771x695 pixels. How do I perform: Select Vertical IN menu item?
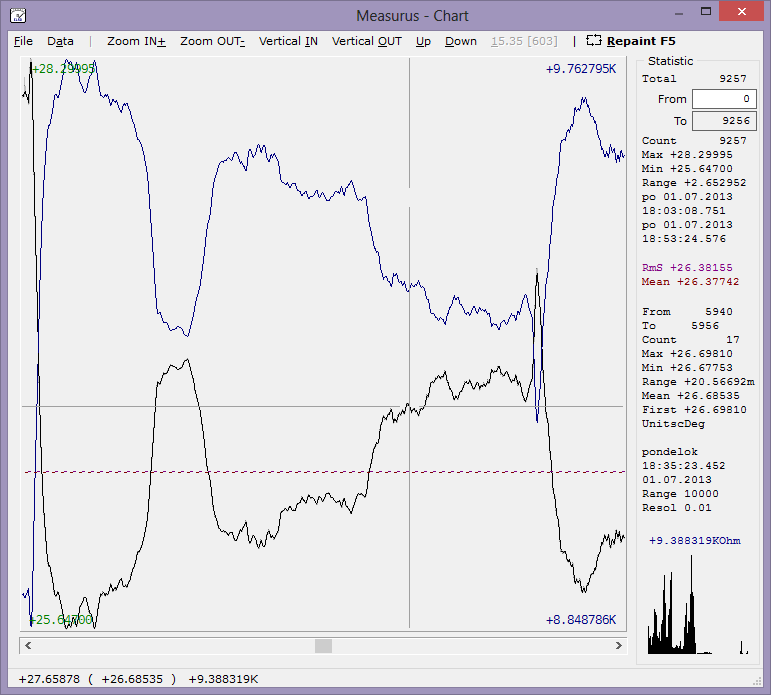coord(288,41)
